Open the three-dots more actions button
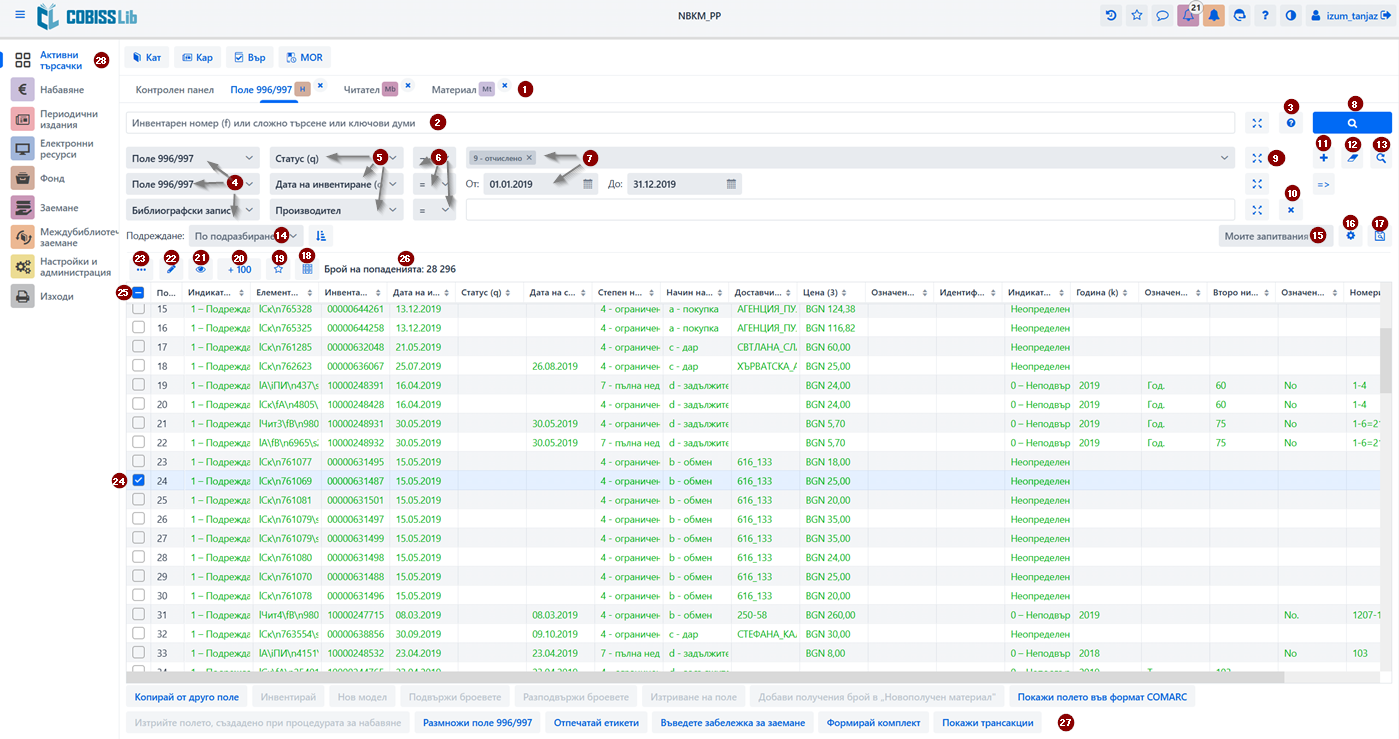 [141, 269]
